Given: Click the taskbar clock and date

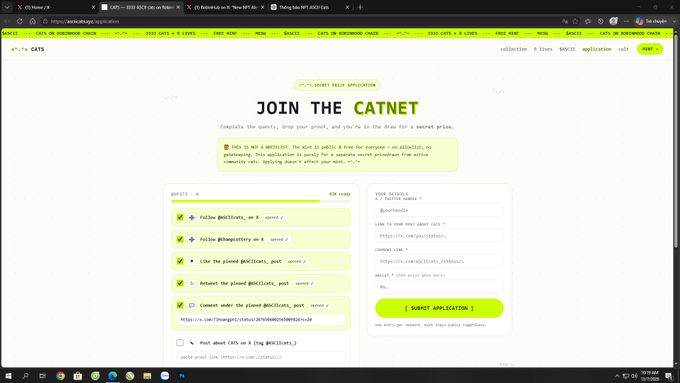Looking at the screenshot, I should [650, 376].
